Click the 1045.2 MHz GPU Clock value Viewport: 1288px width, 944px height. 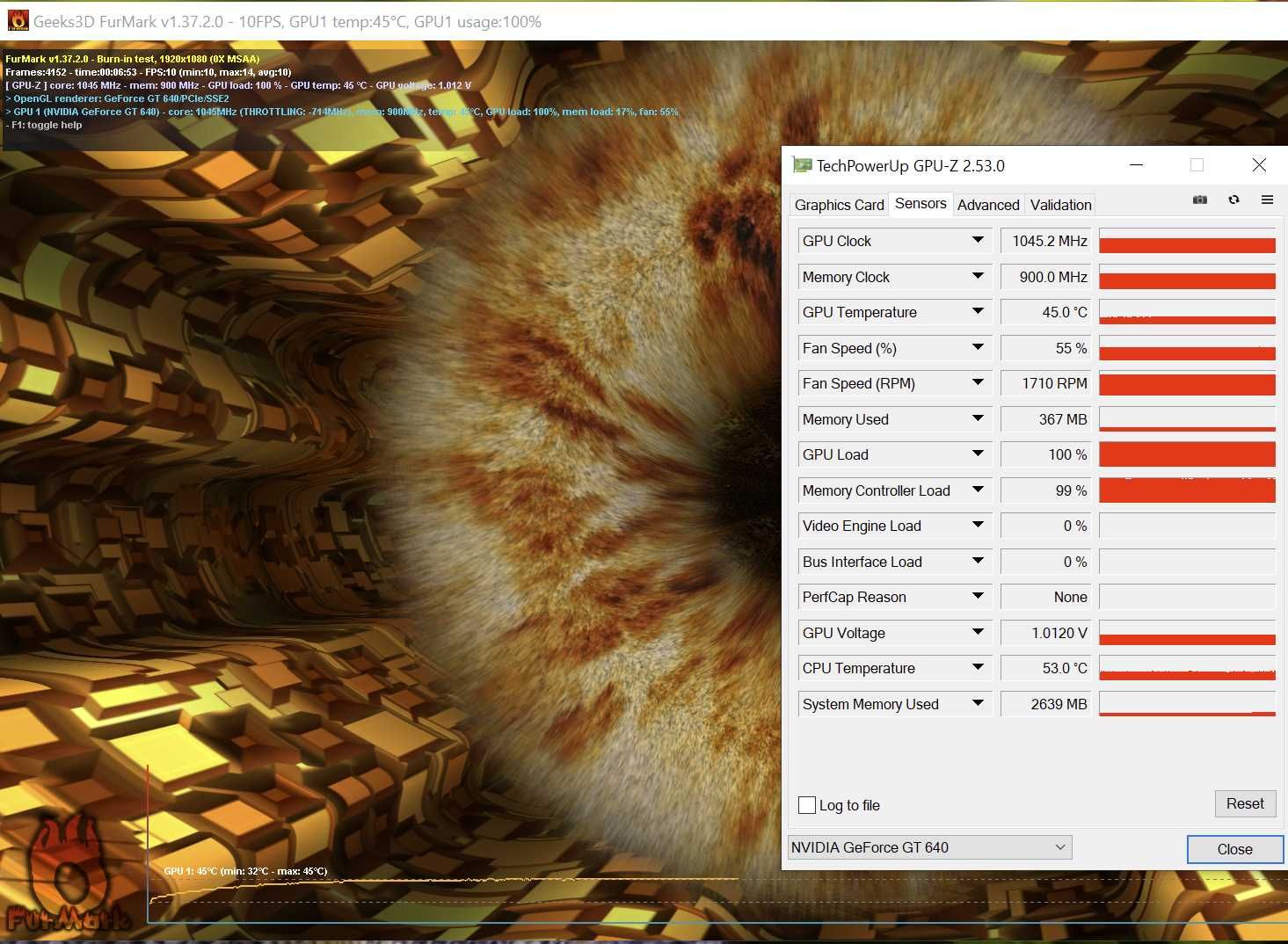1045,241
